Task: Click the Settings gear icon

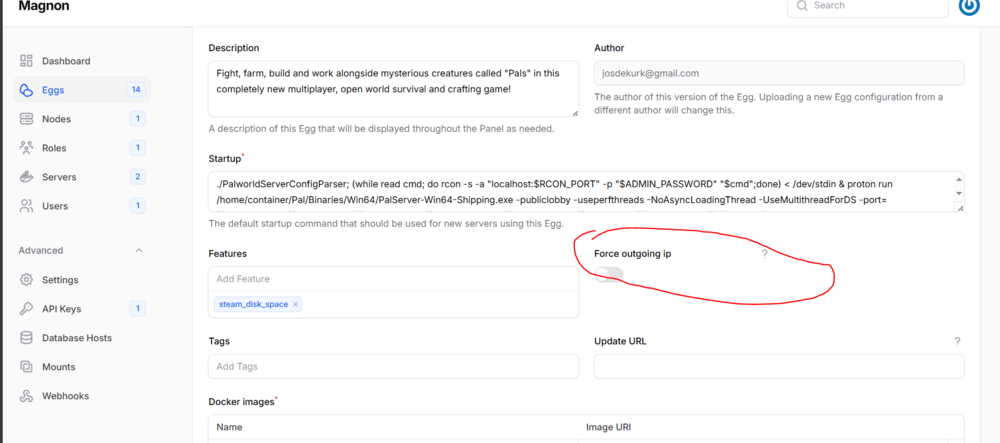Action: pyautogui.click(x=26, y=280)
